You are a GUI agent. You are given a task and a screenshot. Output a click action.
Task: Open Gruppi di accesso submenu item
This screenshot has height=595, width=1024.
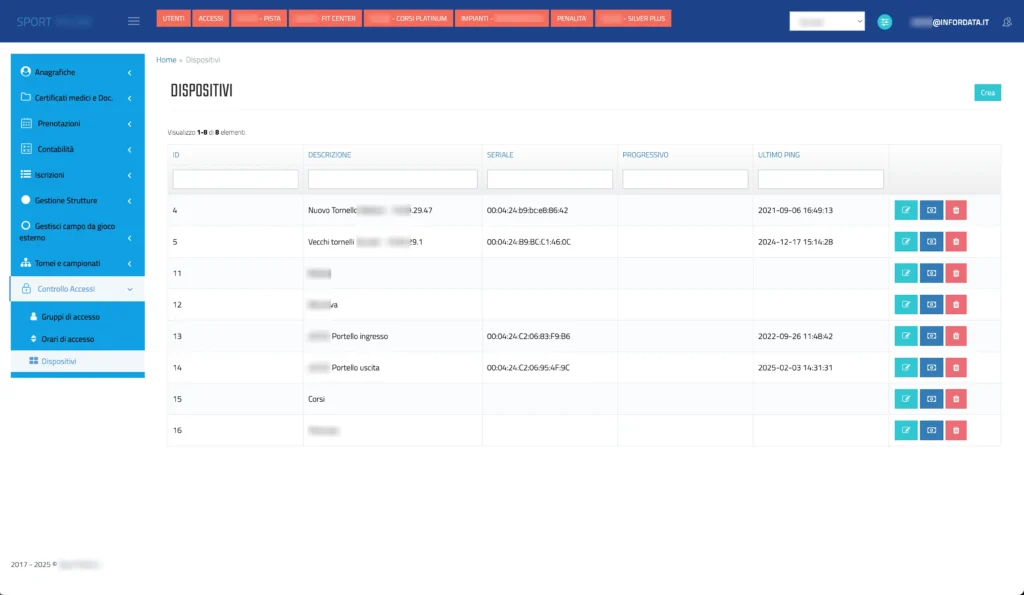[70, 316]
